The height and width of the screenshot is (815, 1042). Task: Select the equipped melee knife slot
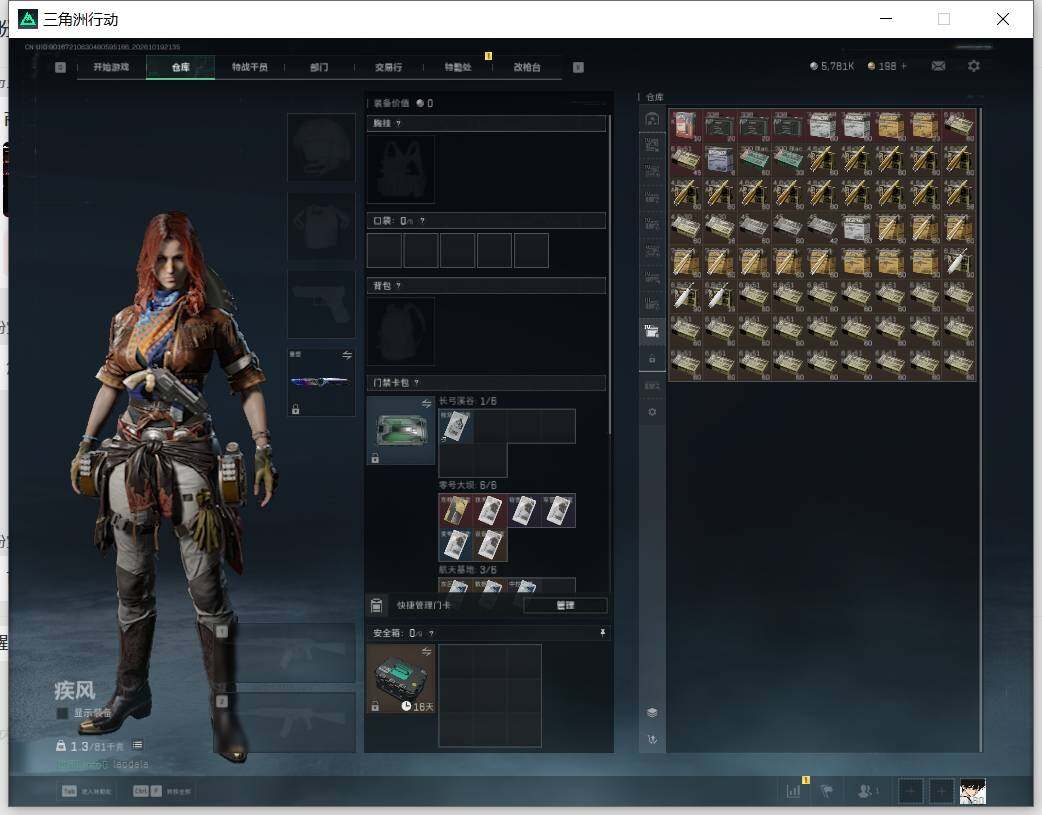pos(321,382)
